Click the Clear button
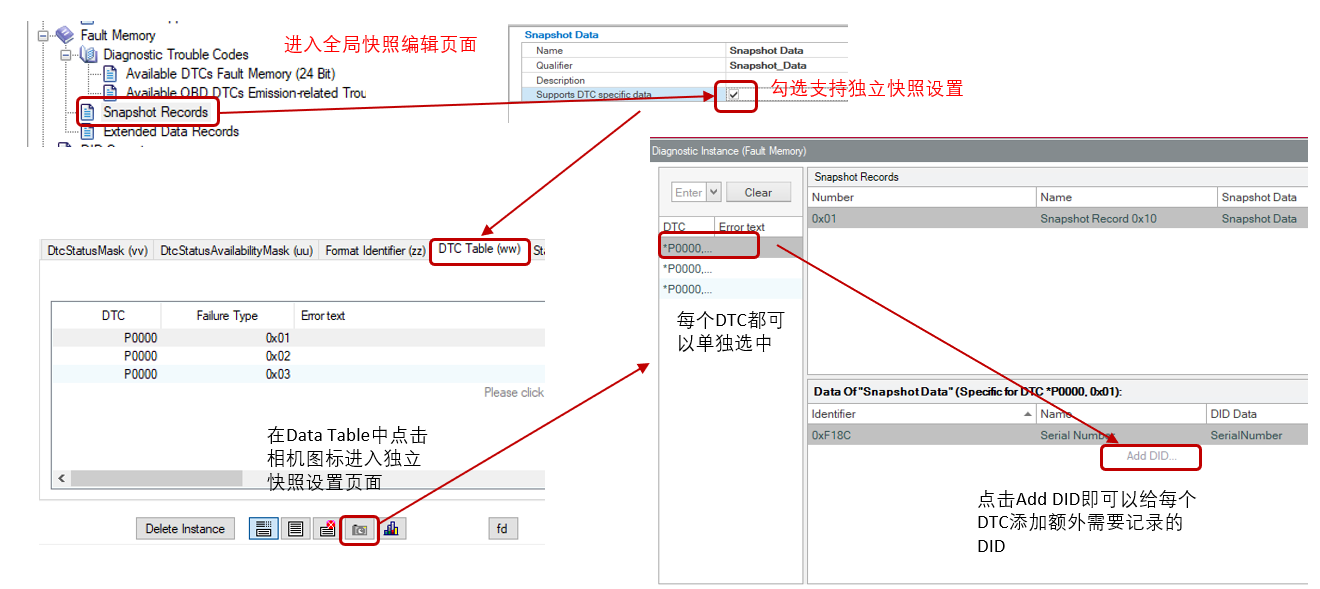1320x589 pixels. 758,192
